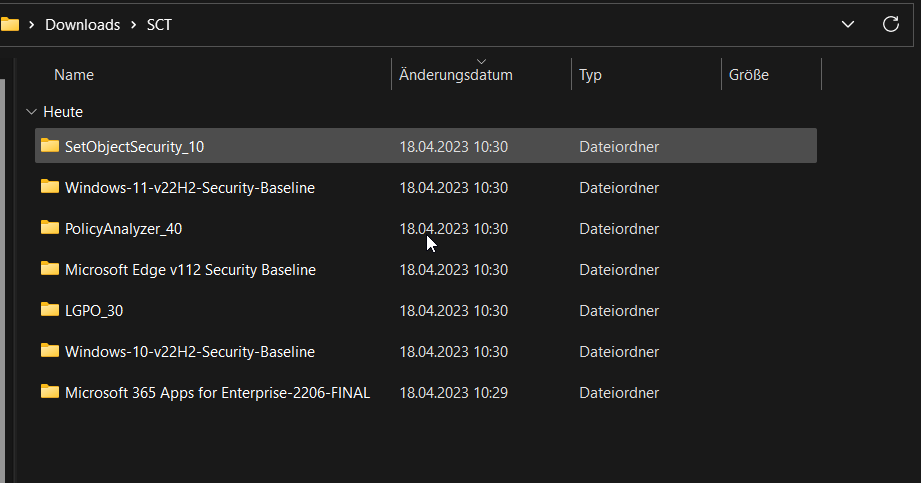Click Dateiordner type in Windows-10-v22H2 row
This screenshot has height=483, width=921.
tap(619, 352)
